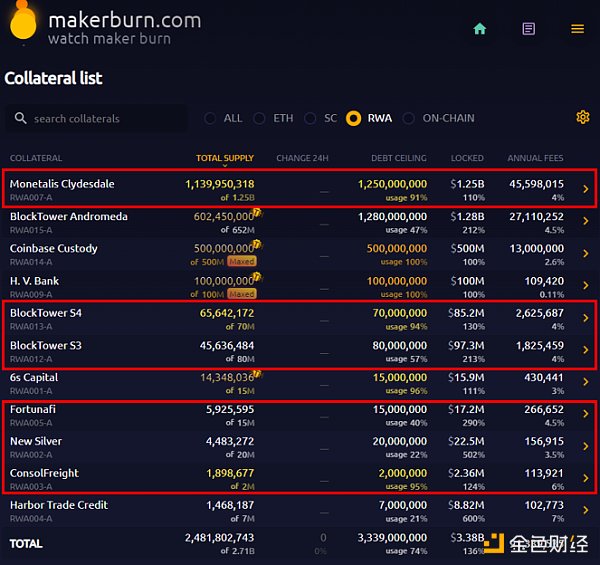Open Monetalis Clydesdale collateral name
The image size is (600, 565).
[62, 184]
